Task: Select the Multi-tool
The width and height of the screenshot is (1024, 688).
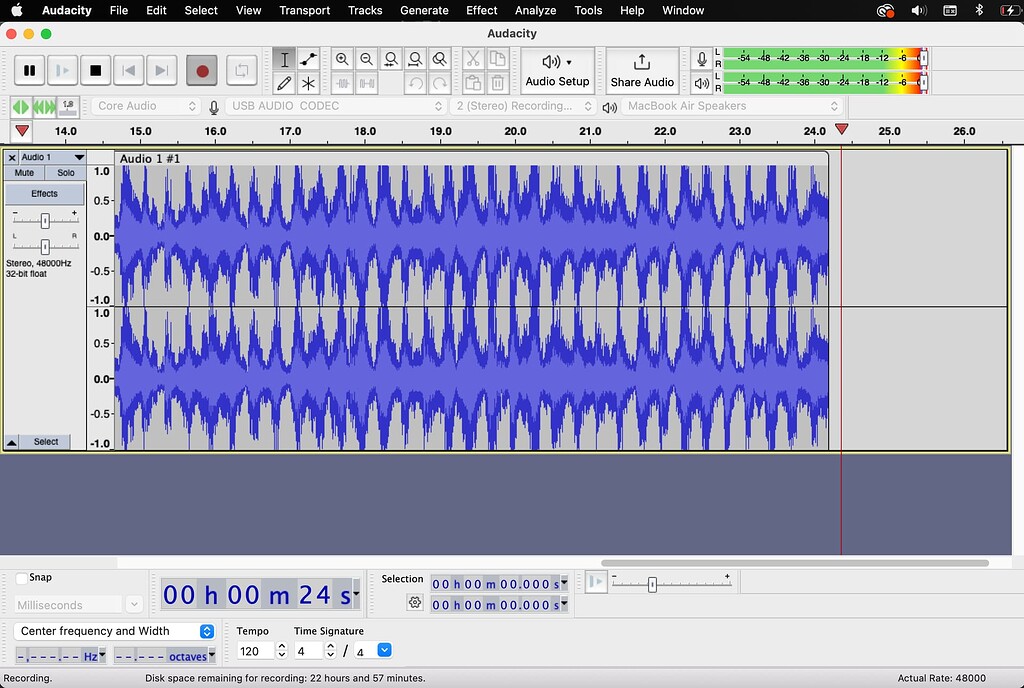Action: click(308, 82)
